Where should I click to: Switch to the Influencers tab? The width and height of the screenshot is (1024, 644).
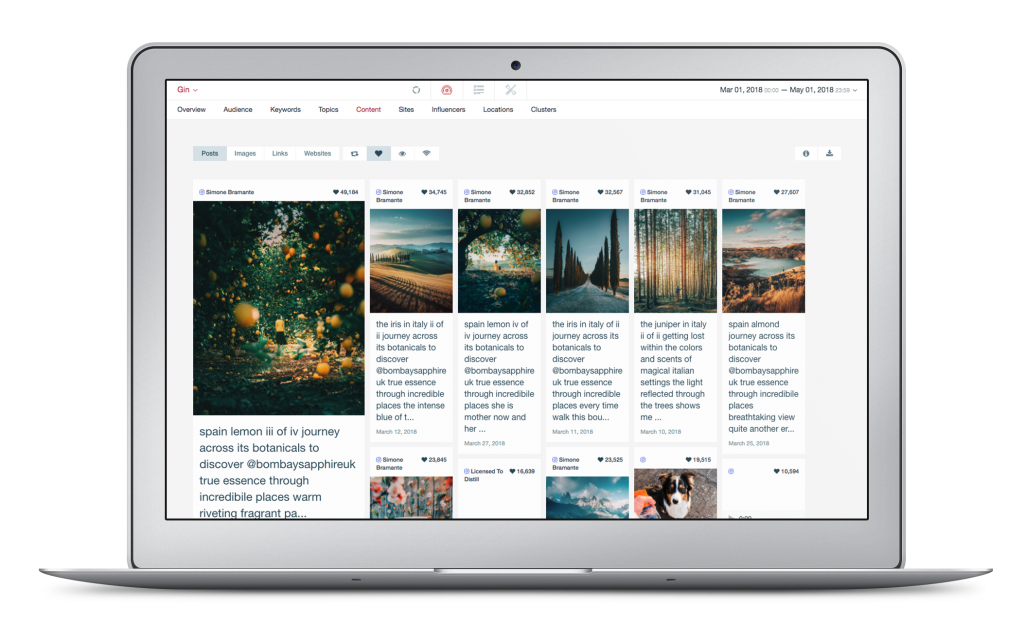pyautogui.click(x=448, y=110)
